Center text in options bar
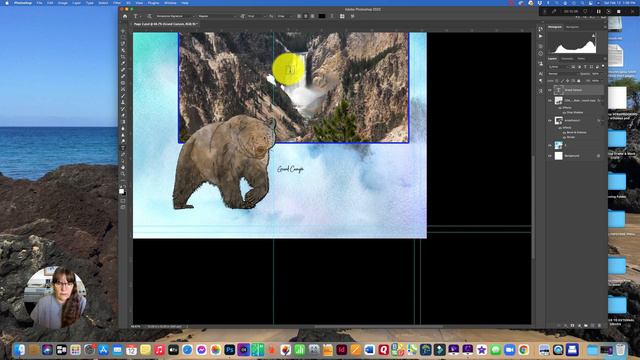 pyautogui.click(x=305, y=16)
